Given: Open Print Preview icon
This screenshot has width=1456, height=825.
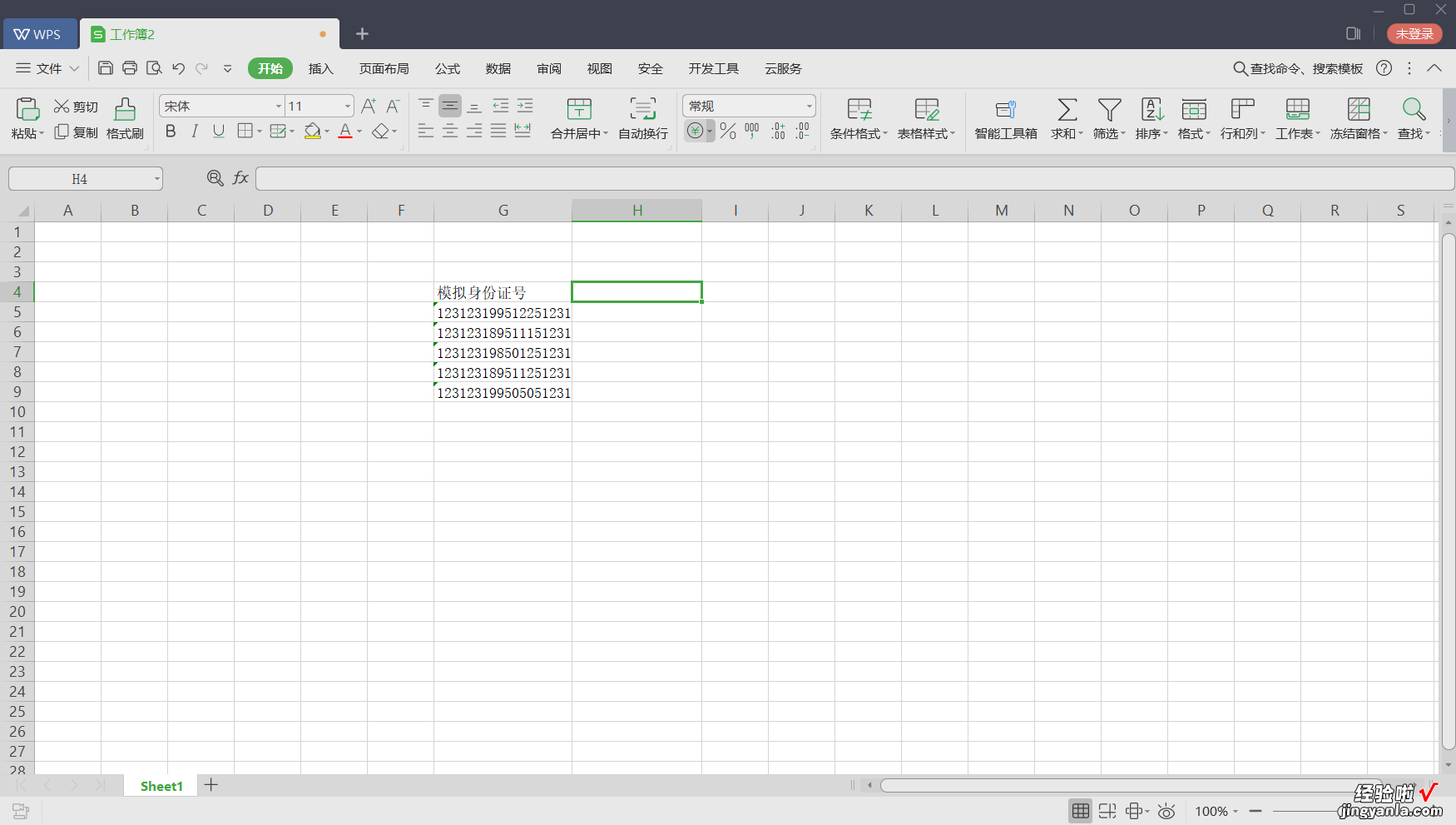Looking at the screenshot, I should click(x=154, y=68).
